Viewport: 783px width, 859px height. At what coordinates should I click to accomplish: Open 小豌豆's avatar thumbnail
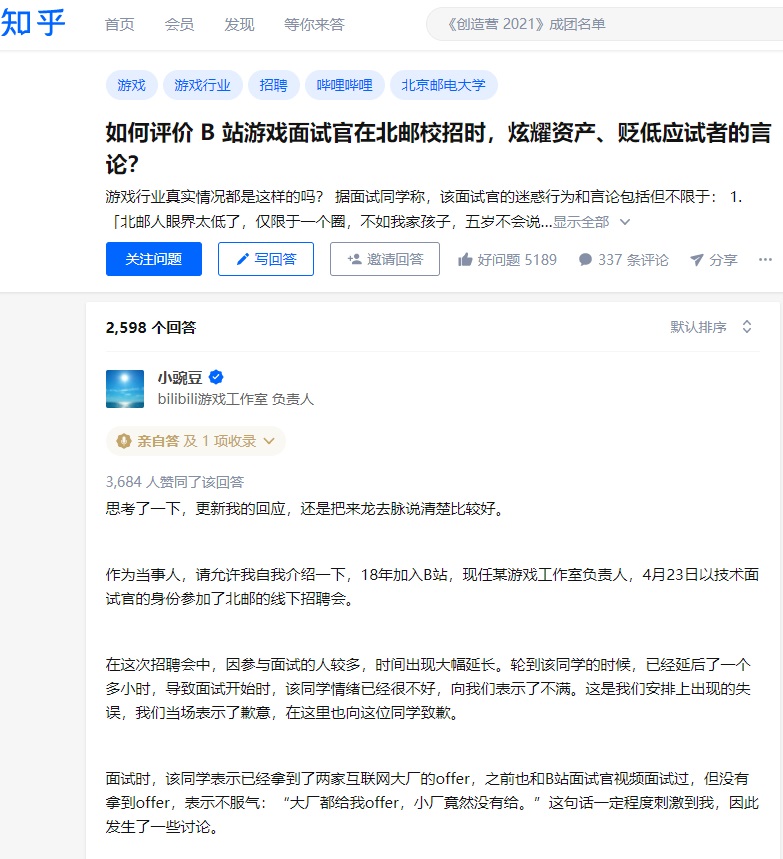tap(125, 389)
